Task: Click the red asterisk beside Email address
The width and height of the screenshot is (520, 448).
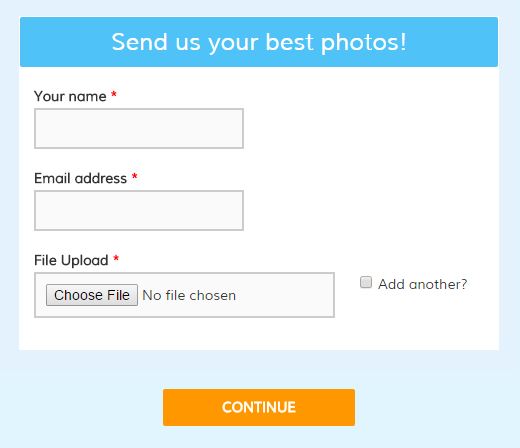Action: pyautogui.click(x=135, y=176)
